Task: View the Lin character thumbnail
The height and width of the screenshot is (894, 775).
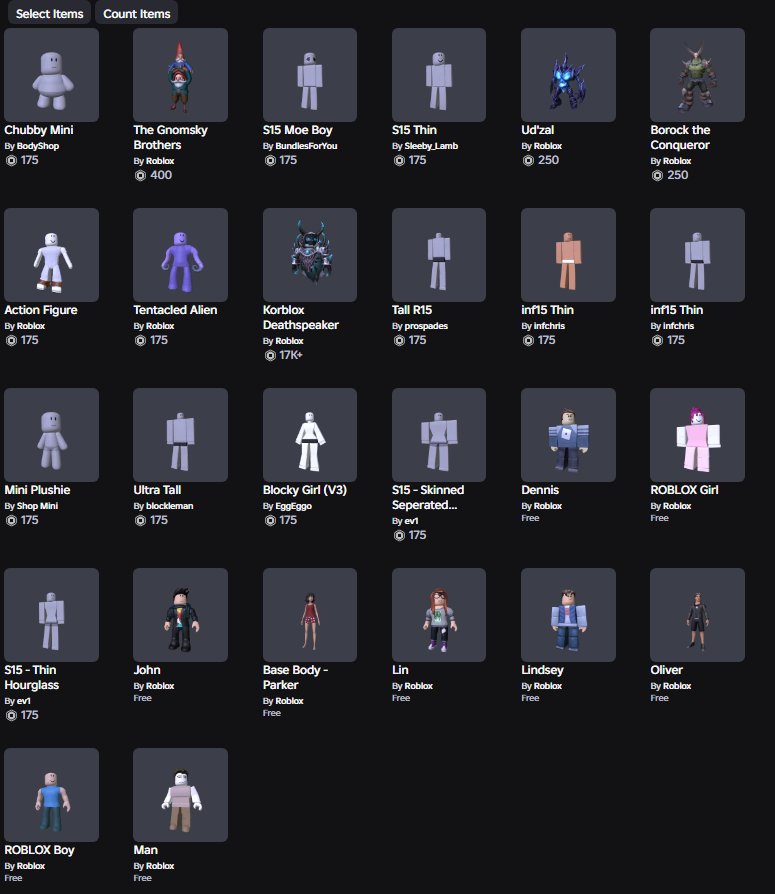Action: coord(439,615)
